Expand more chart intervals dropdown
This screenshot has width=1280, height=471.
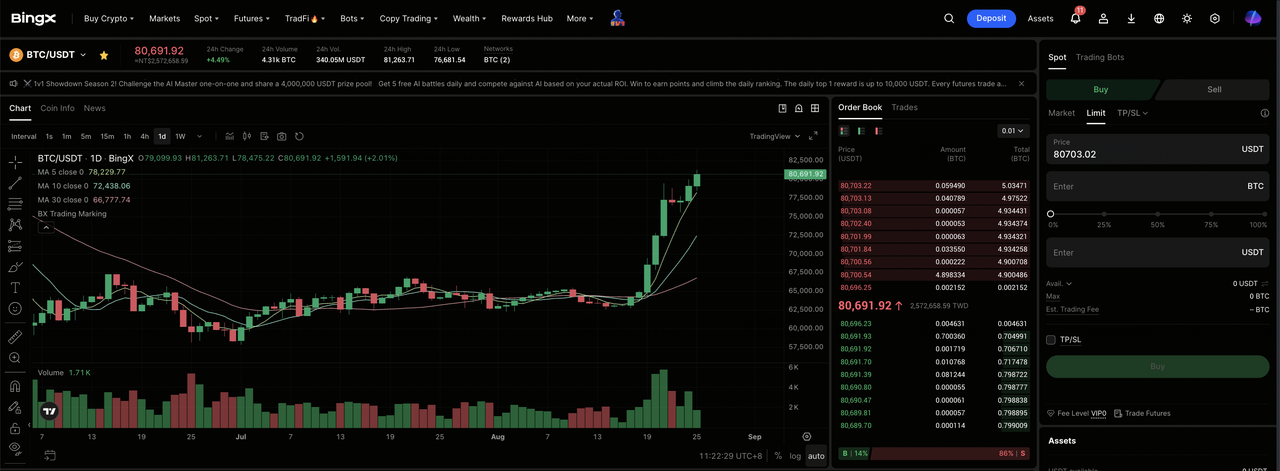[200, 136]
